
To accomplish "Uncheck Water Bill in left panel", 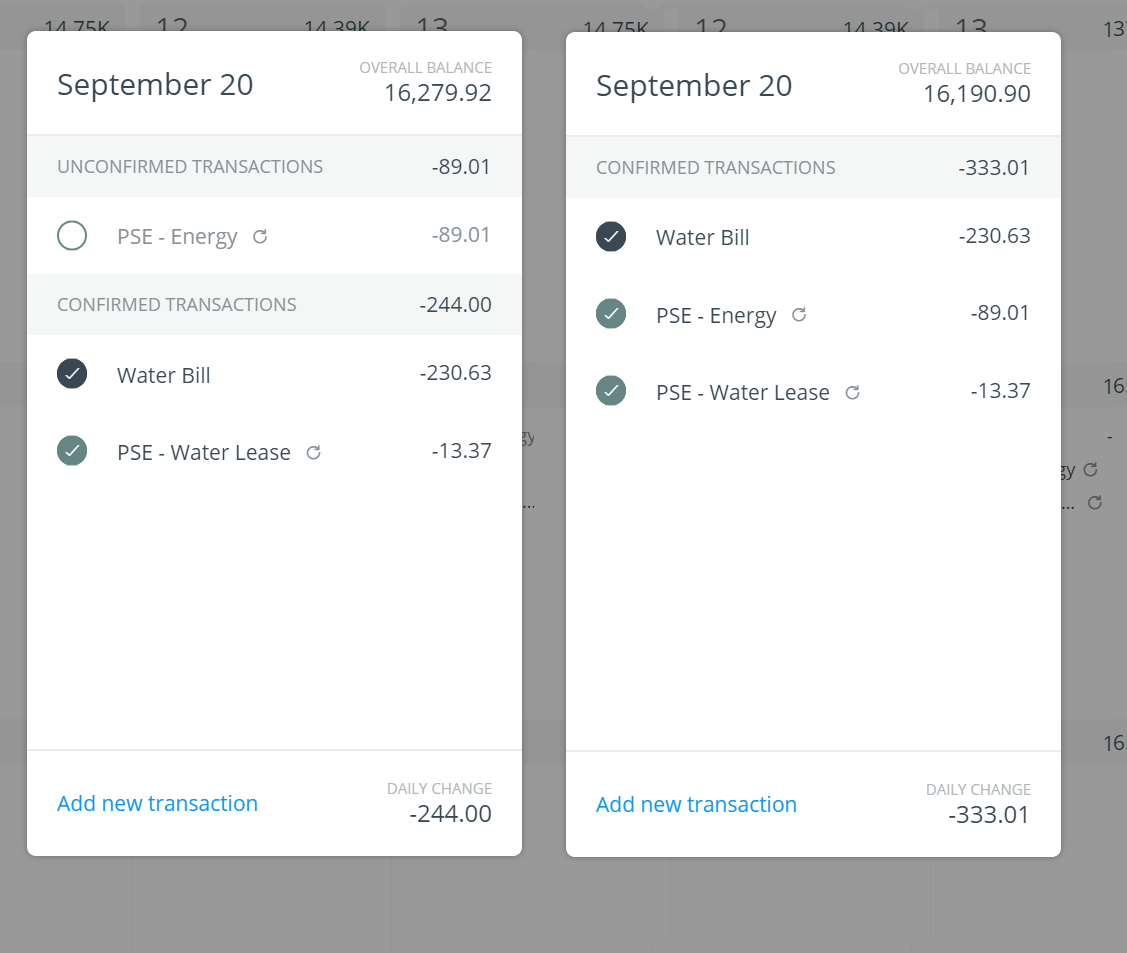I will [72, 374].
